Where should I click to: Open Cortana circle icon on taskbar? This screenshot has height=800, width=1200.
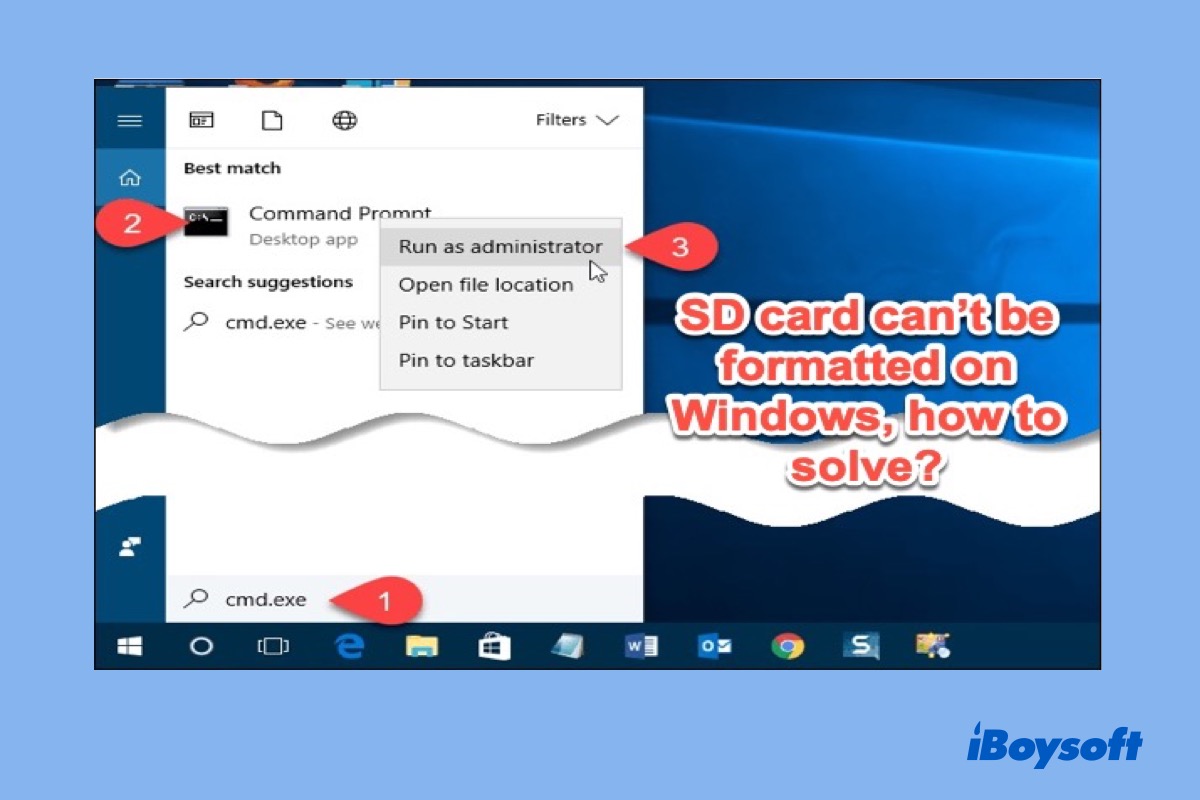201,647
